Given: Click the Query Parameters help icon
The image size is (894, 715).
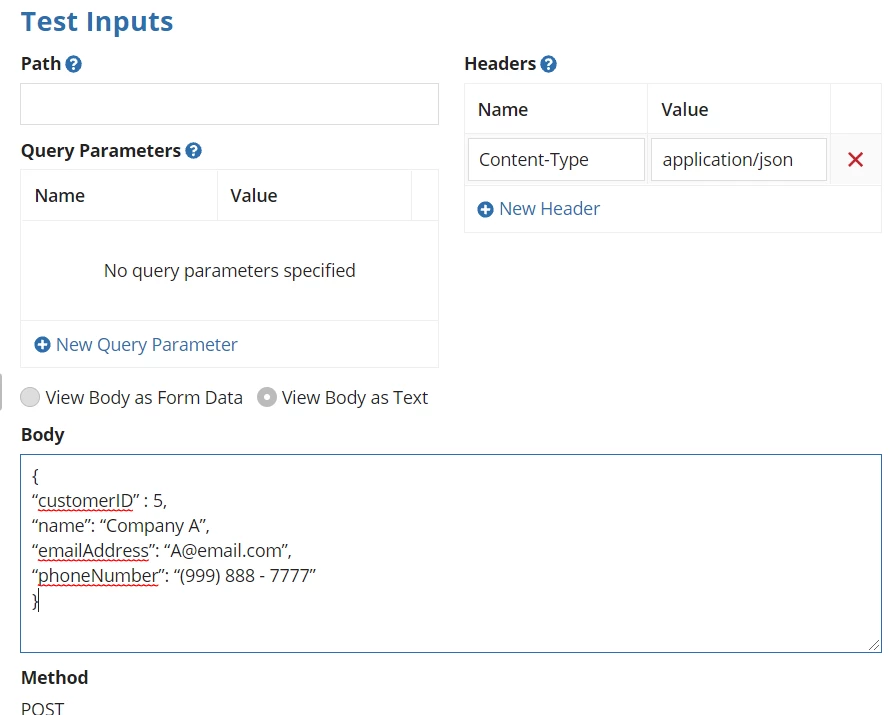Looking at the screenshot, I should 194,151.
